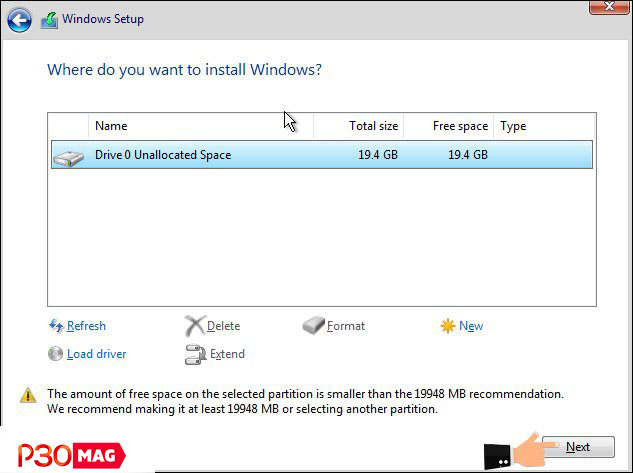Click the Format drive icon

pyautogui.click(x=313, y=325)
